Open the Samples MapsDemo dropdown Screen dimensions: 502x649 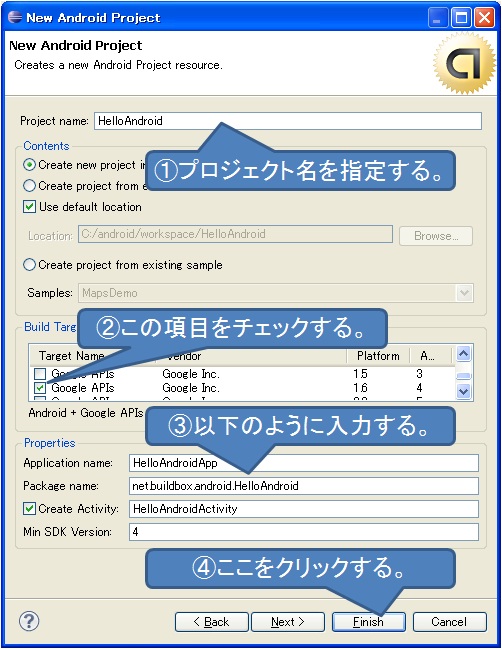point(464,293)
